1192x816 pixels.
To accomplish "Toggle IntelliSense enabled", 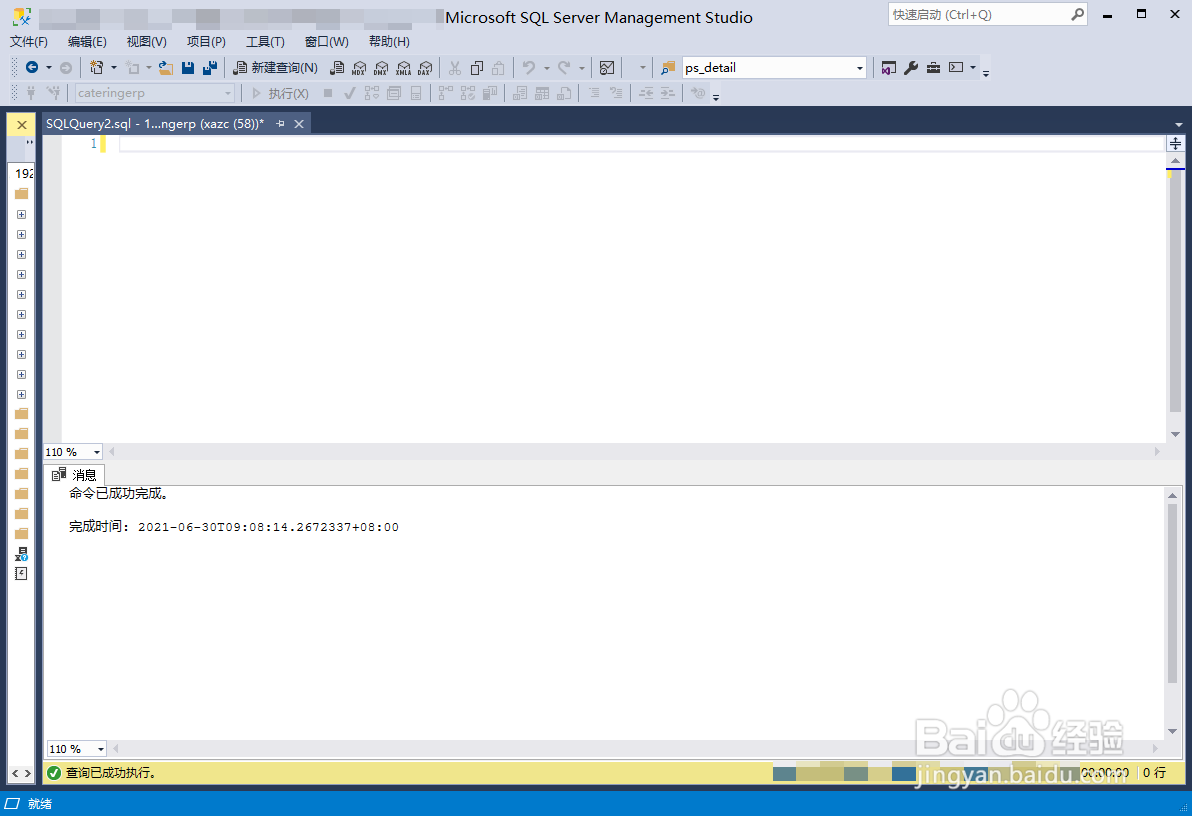I will click(x=416, y=93).
